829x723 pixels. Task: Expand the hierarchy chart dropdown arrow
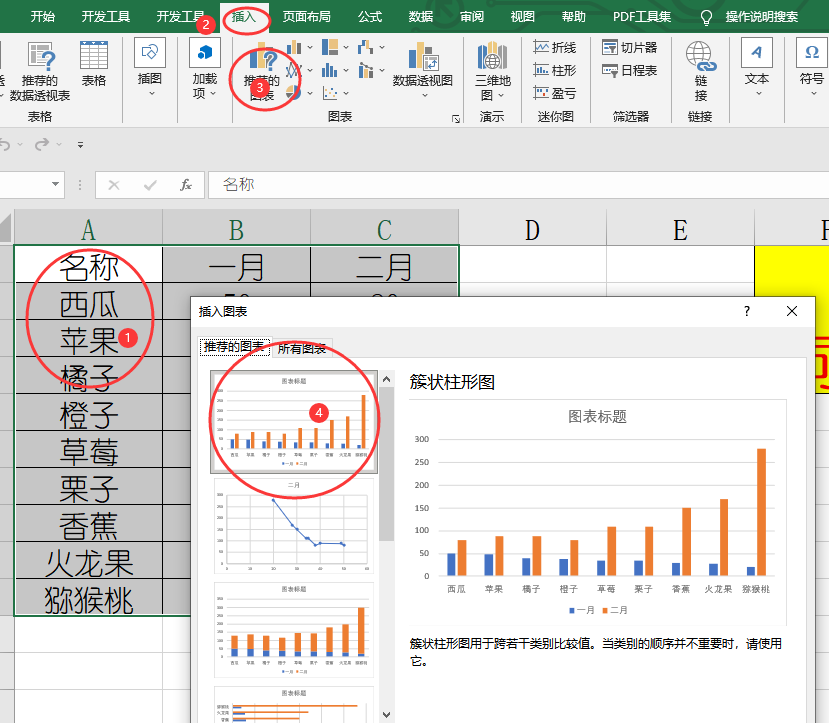tap(346, 48)
